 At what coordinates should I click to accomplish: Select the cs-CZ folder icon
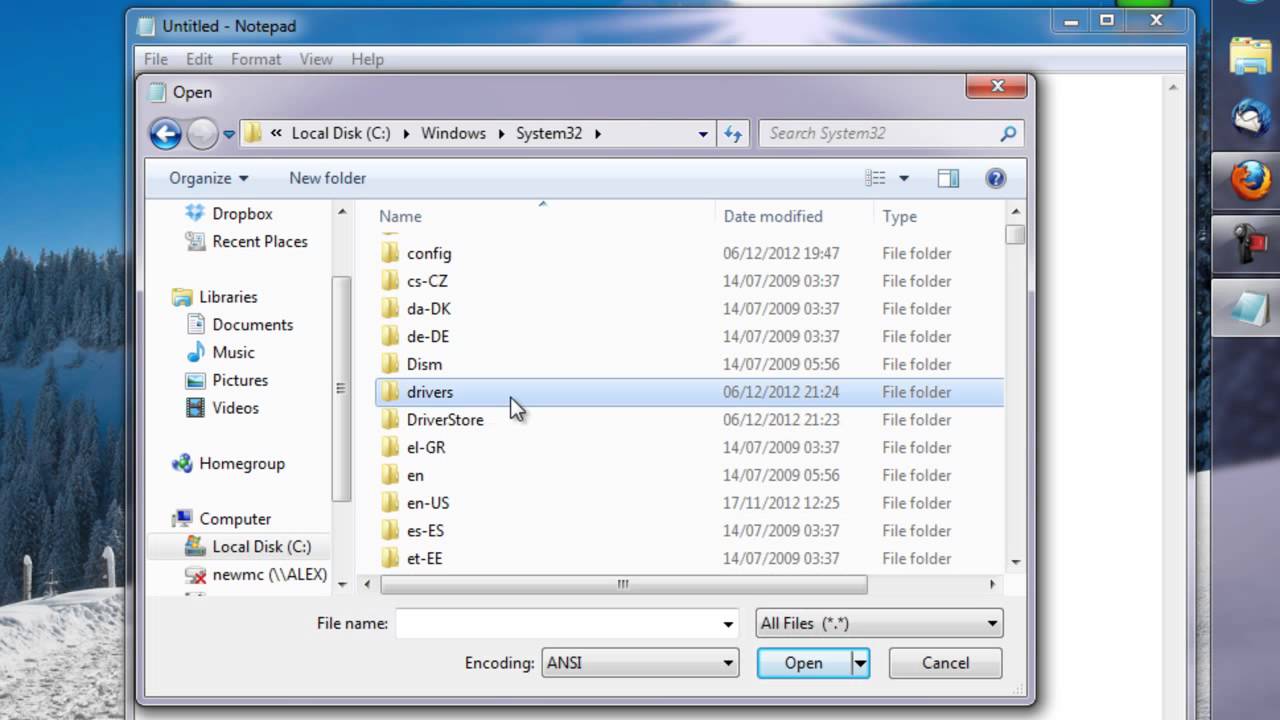pyautogui.click(x=390, y=281)
